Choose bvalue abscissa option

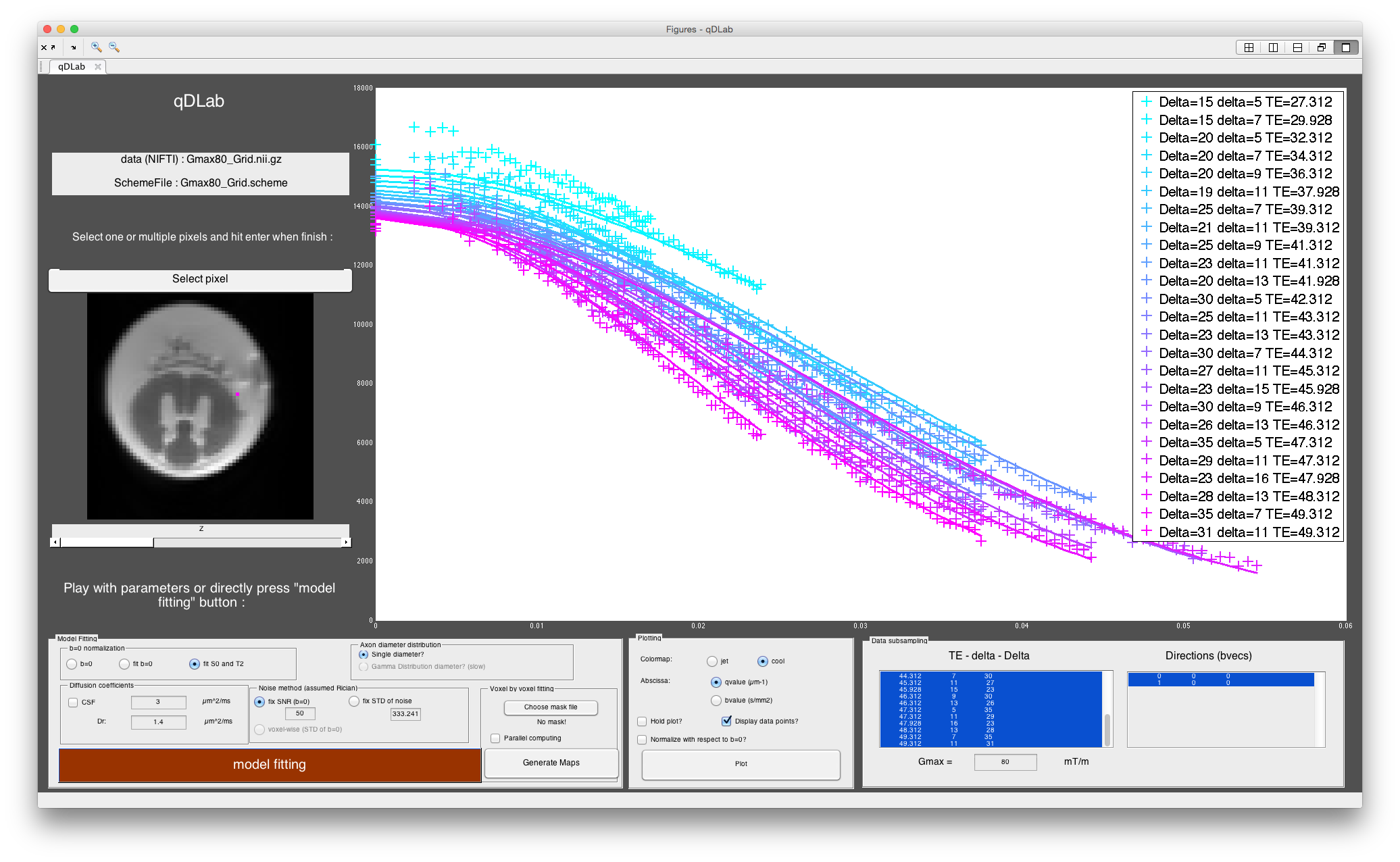point(716,701)
